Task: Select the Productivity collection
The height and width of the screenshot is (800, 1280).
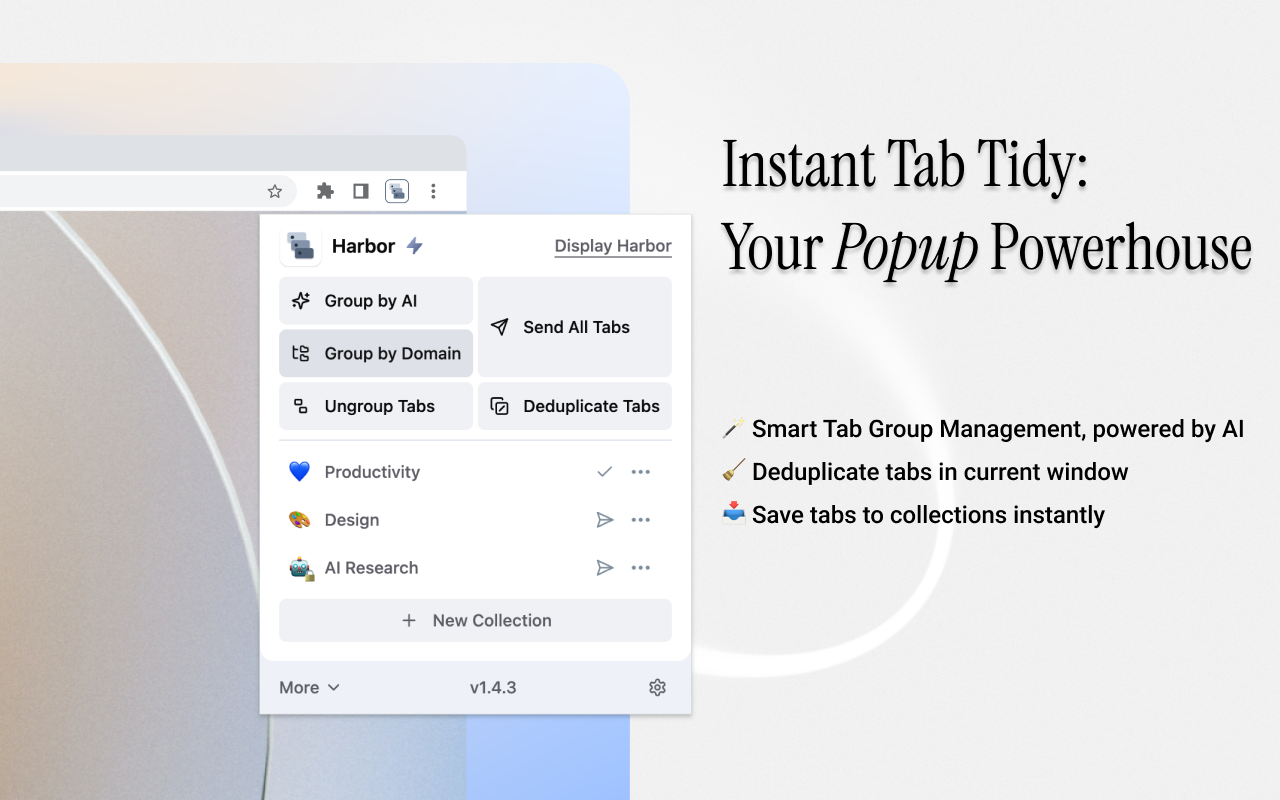Action: point(475,472)
